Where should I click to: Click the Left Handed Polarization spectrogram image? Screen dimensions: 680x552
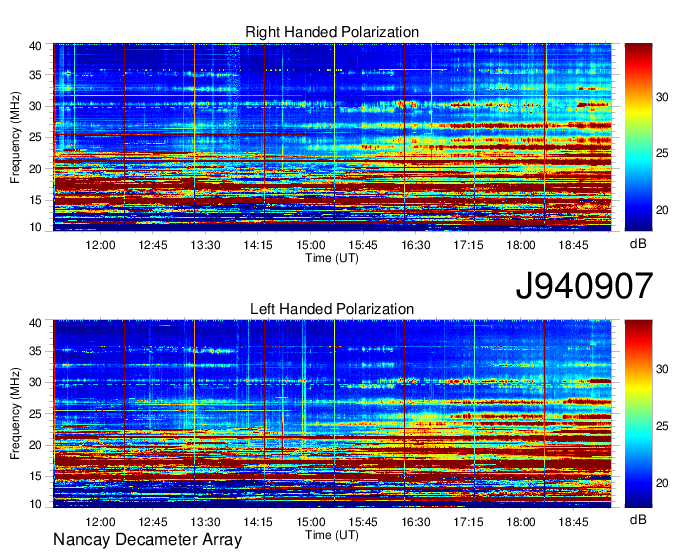point(332,414)
